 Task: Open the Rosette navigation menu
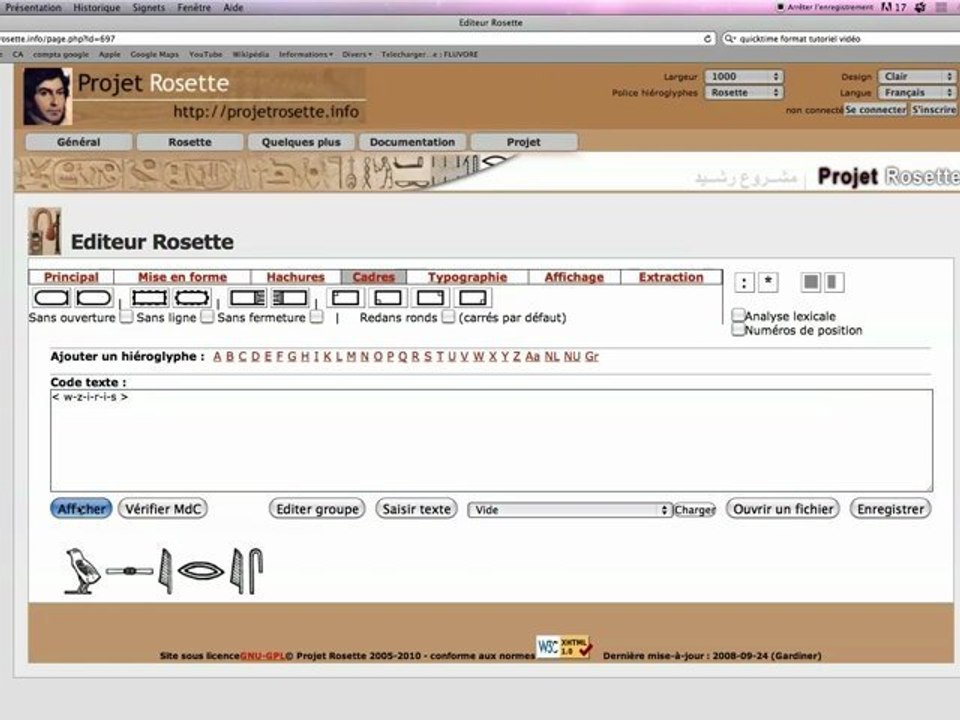click(190, 142)
